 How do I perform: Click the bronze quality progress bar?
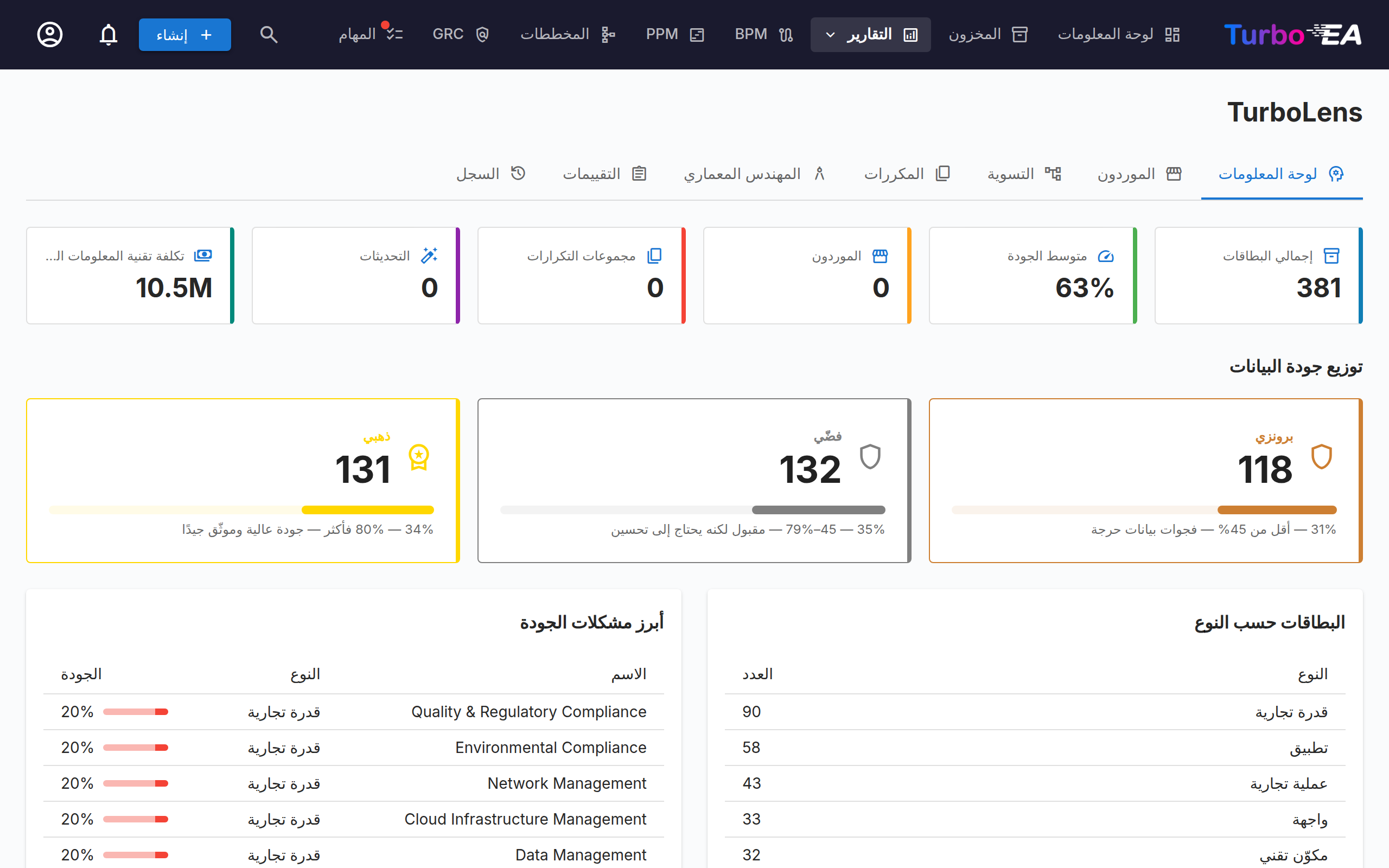coord(1144,510)
